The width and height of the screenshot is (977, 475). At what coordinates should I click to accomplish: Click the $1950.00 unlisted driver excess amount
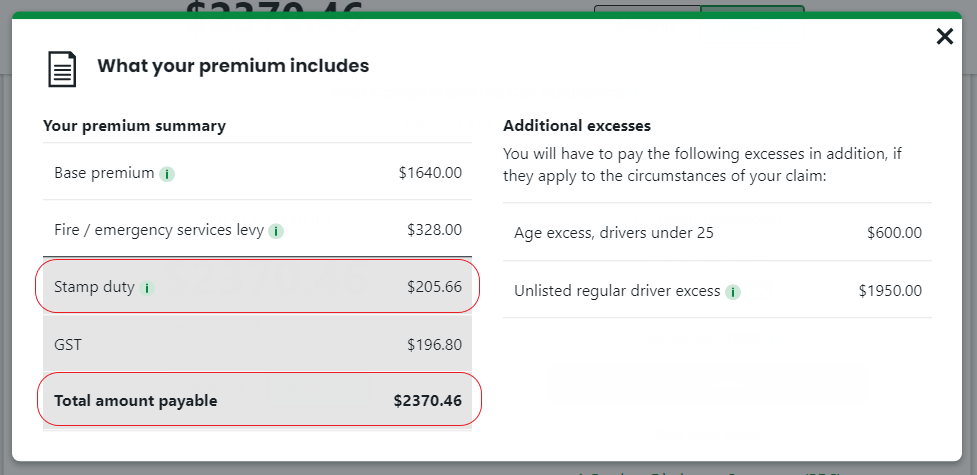click(x=890, y=291)
